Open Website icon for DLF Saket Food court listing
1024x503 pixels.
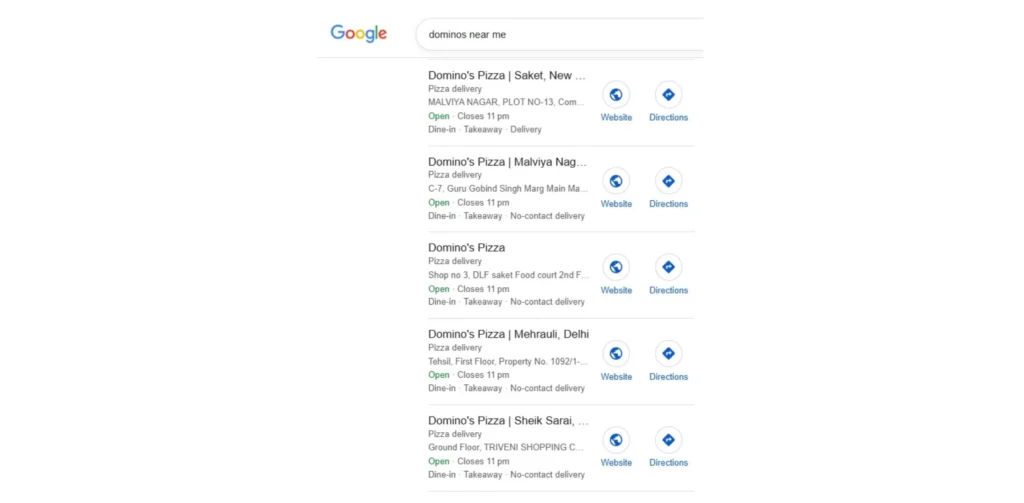(x=616, y=267)
